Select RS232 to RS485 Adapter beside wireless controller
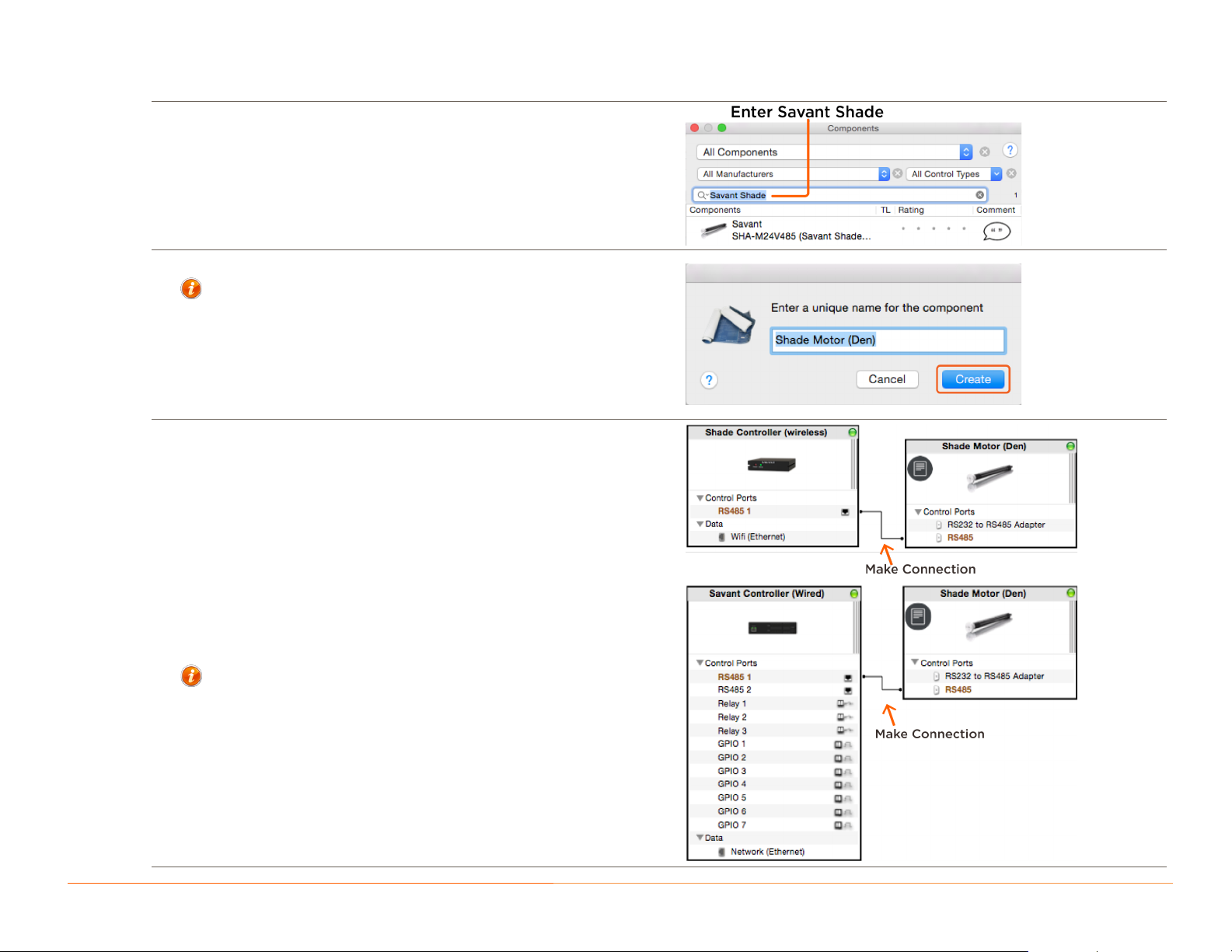Screen dimensions: 1232x952 996,525
